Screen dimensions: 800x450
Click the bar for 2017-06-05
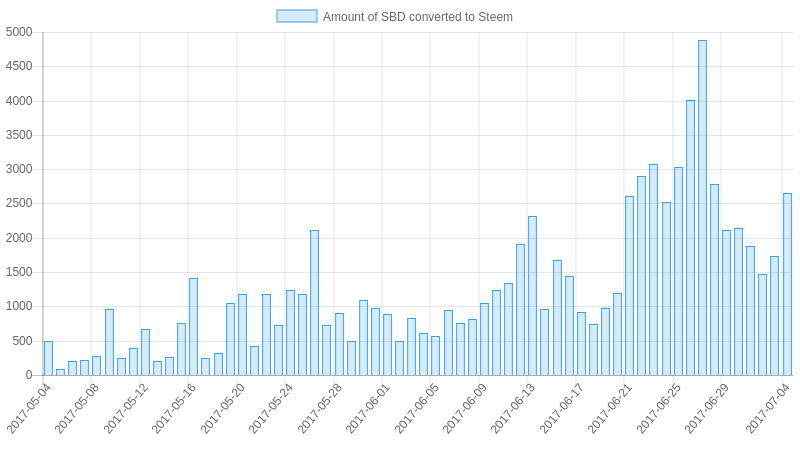435,356
